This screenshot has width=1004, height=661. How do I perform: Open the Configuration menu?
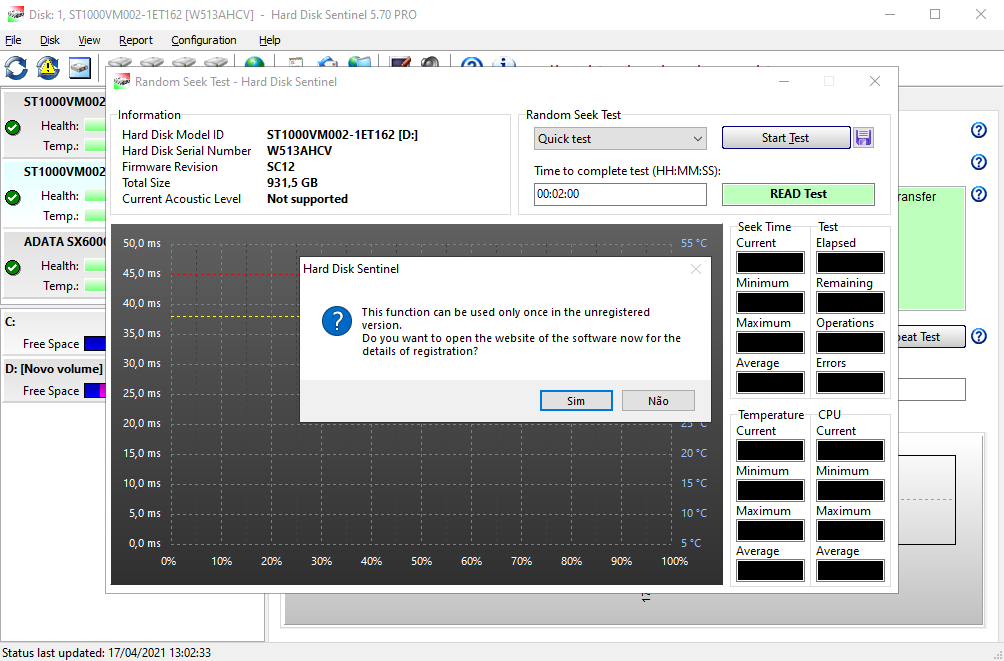204,40
